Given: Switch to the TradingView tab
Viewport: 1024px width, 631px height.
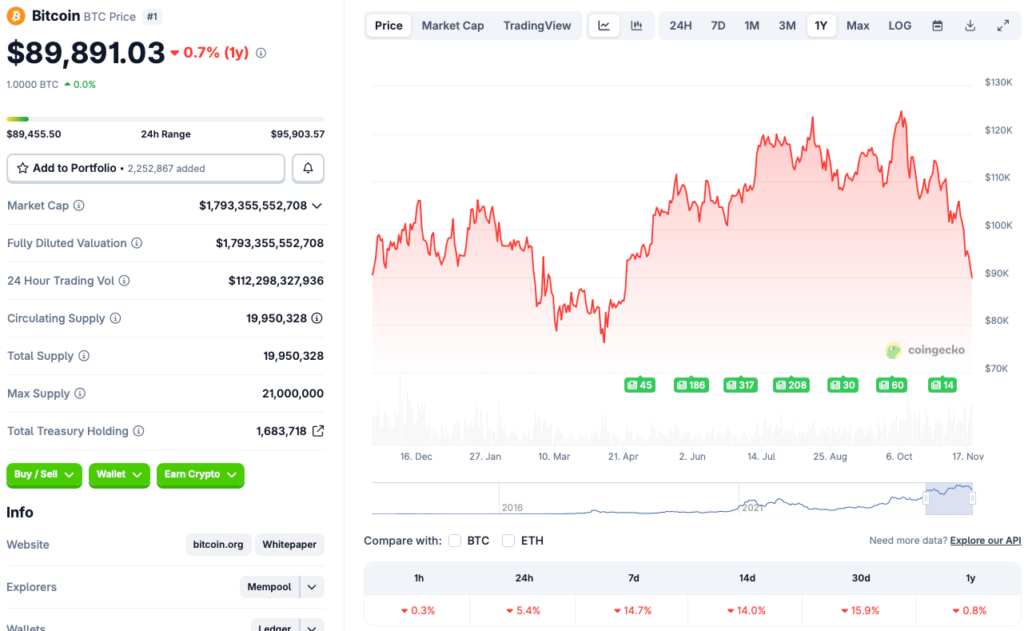Looking at the screenshot, I should click(537, 26).
